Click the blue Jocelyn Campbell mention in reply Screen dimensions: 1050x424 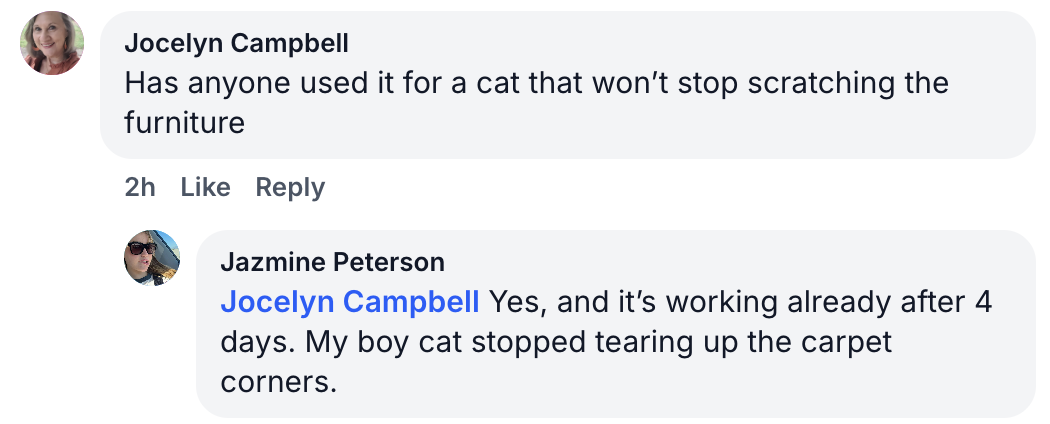[x=350, y=302]
